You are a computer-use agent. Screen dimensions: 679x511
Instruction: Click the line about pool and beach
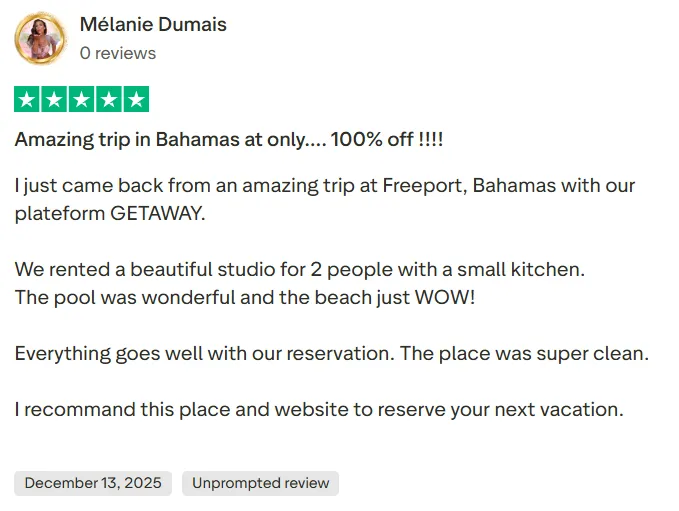pos(245,298)
